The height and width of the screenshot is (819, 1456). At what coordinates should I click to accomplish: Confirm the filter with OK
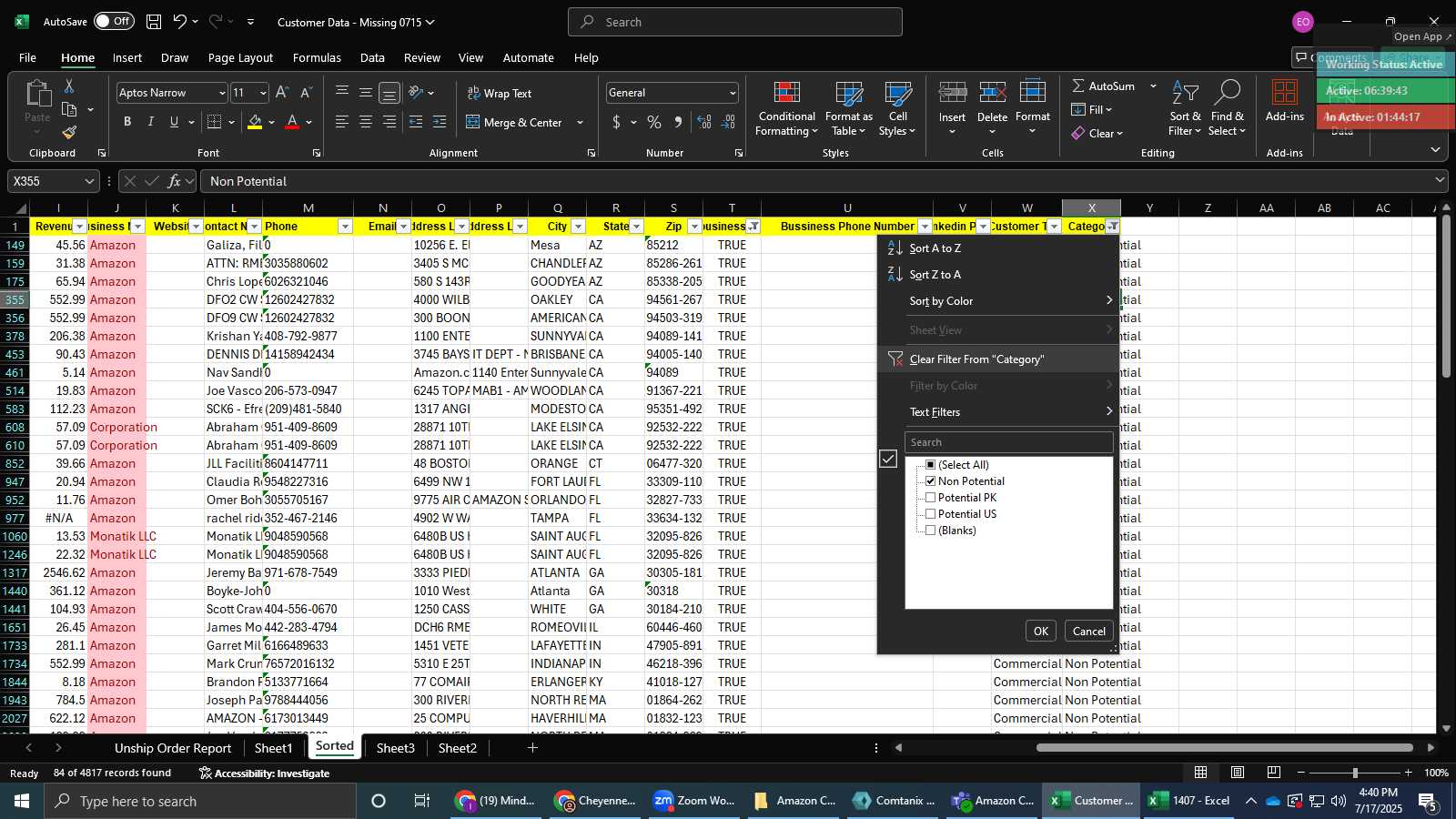click(1041, 631)
